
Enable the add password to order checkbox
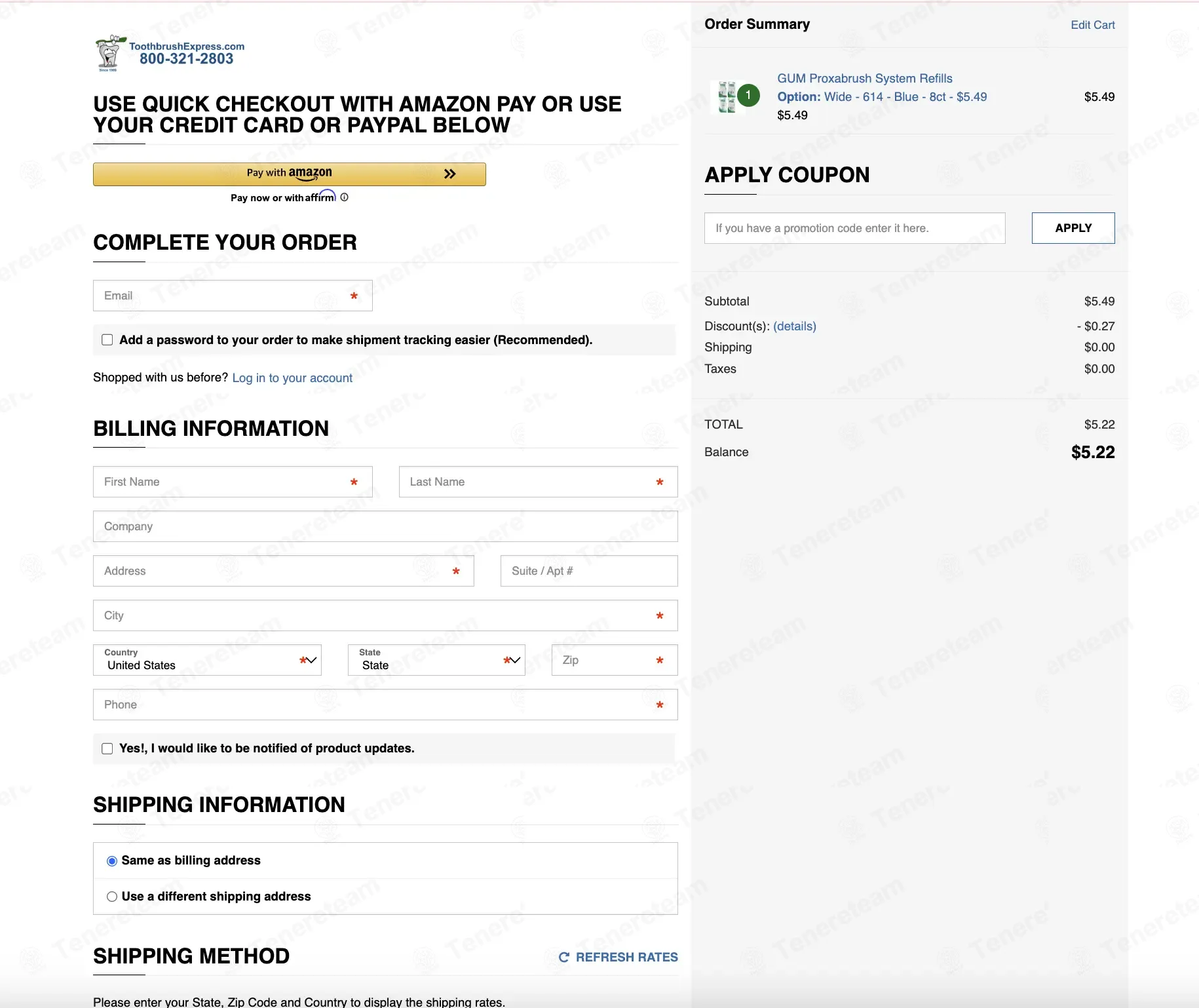(x=107, y=340)
